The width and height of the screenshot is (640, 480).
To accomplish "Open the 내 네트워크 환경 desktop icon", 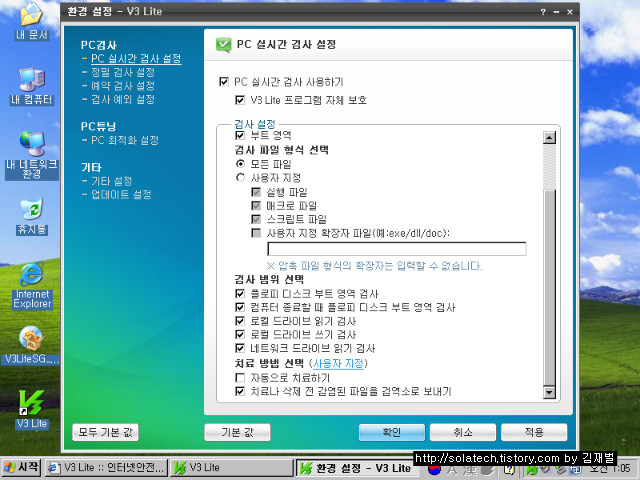I will (31, 156).
